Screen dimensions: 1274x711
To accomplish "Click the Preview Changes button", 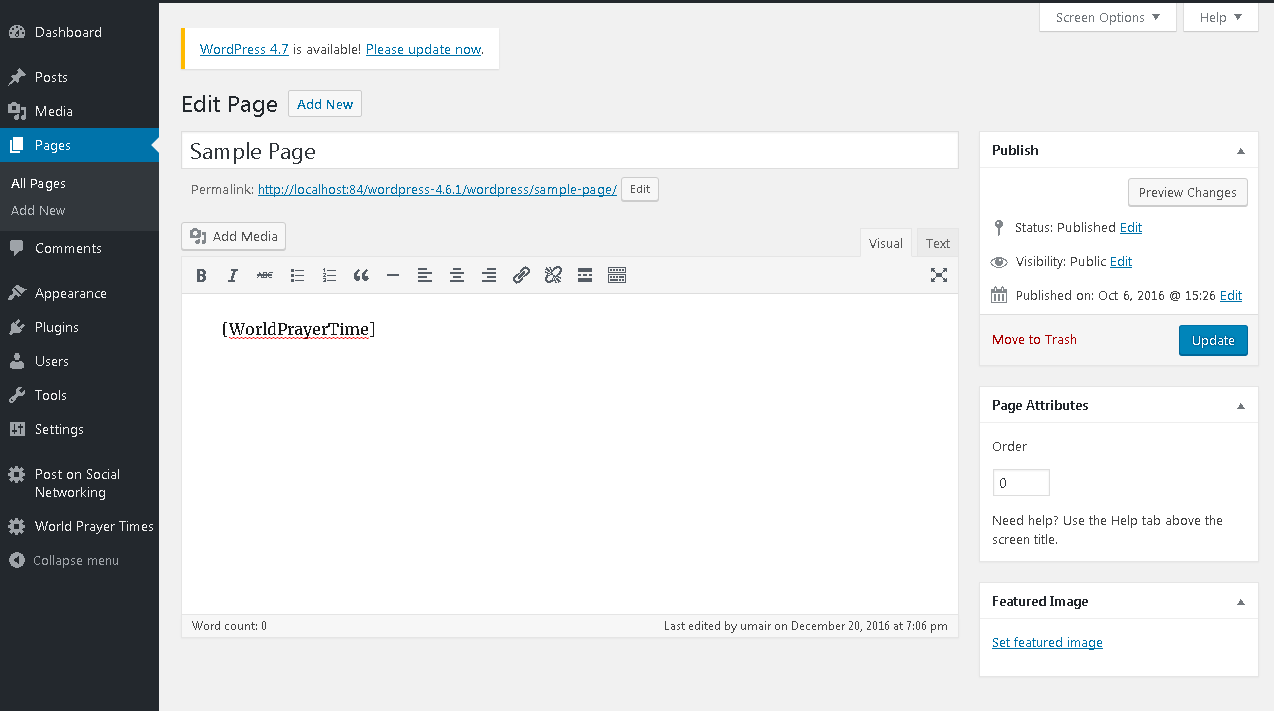I will tap(1188, 193).
